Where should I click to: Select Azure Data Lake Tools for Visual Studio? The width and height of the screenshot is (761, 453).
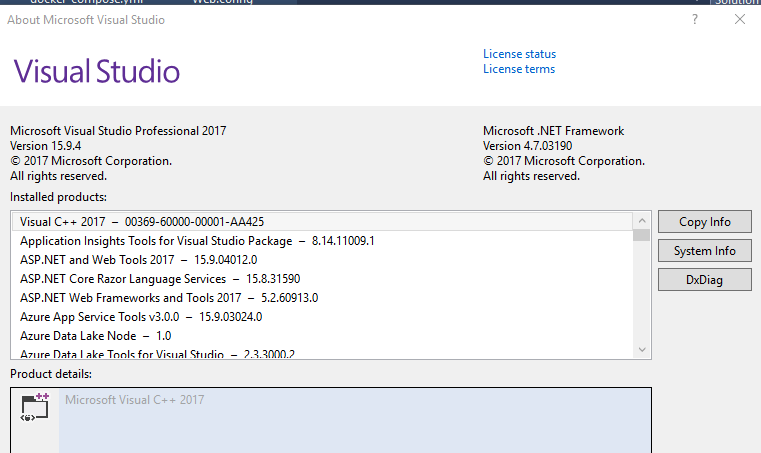coord(322,353)
